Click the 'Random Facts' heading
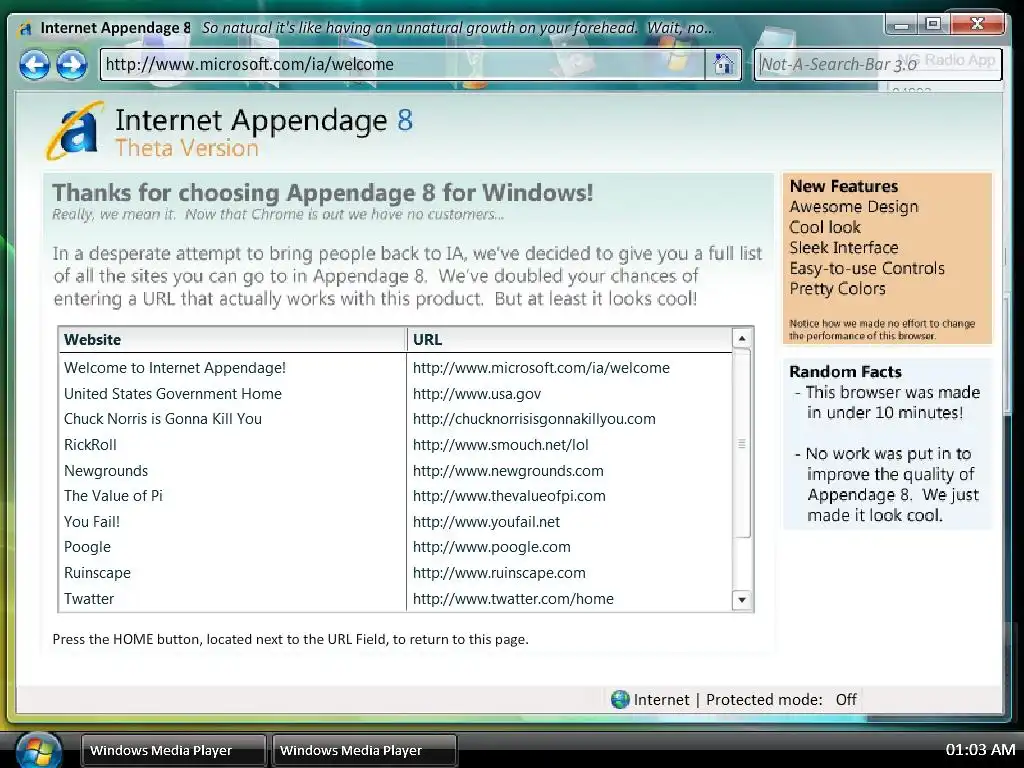The width and height of the screenshot is (1024, 768). (845, 372)
